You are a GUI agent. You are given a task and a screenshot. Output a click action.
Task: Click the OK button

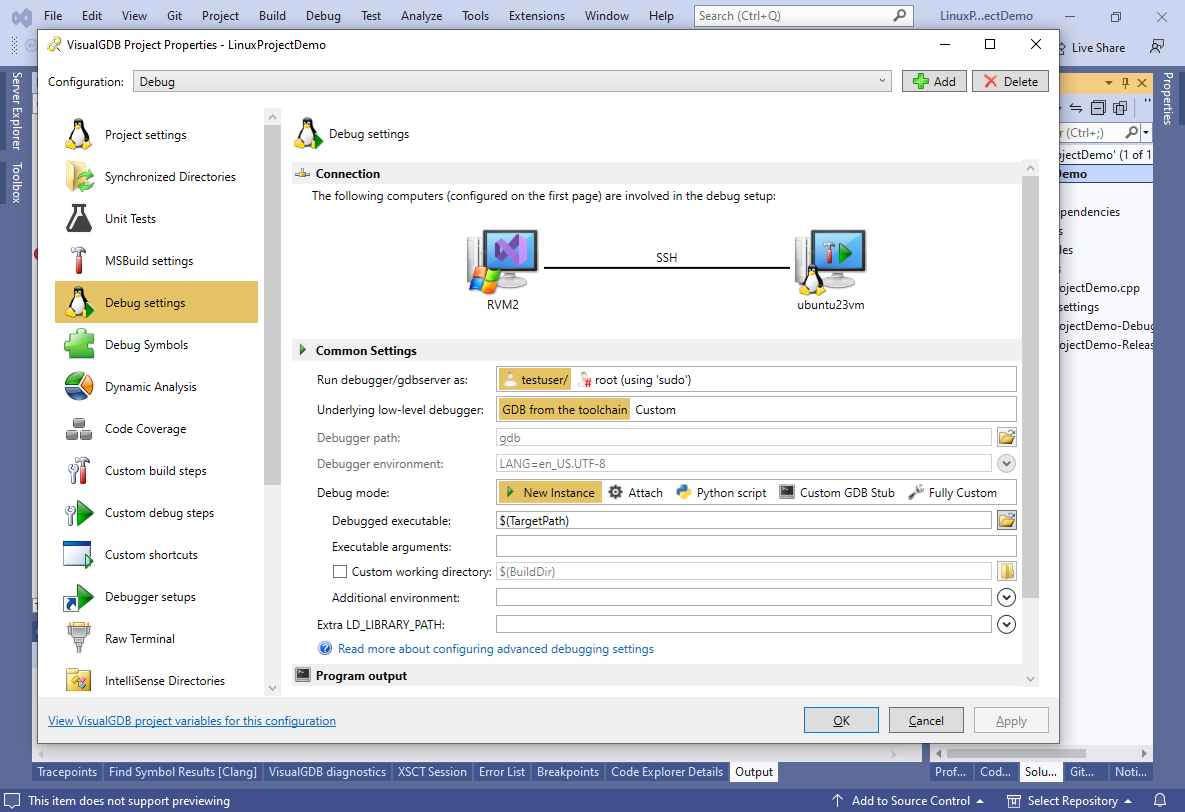pos(841,721)
